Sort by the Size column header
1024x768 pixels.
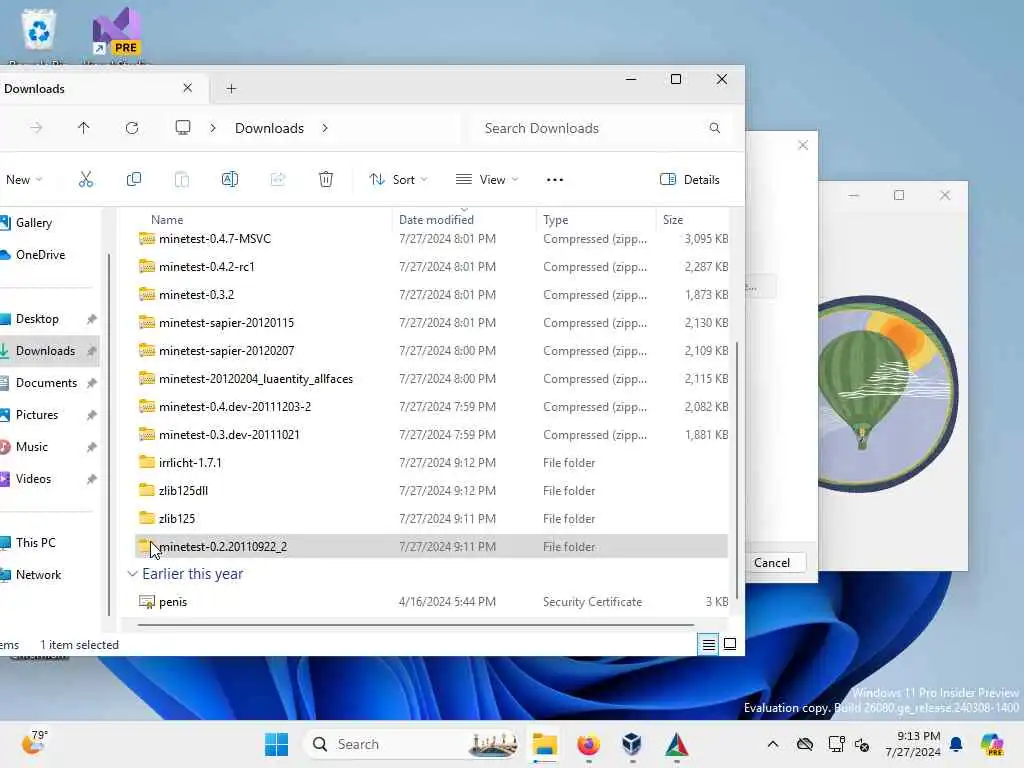tap(673, 220)
